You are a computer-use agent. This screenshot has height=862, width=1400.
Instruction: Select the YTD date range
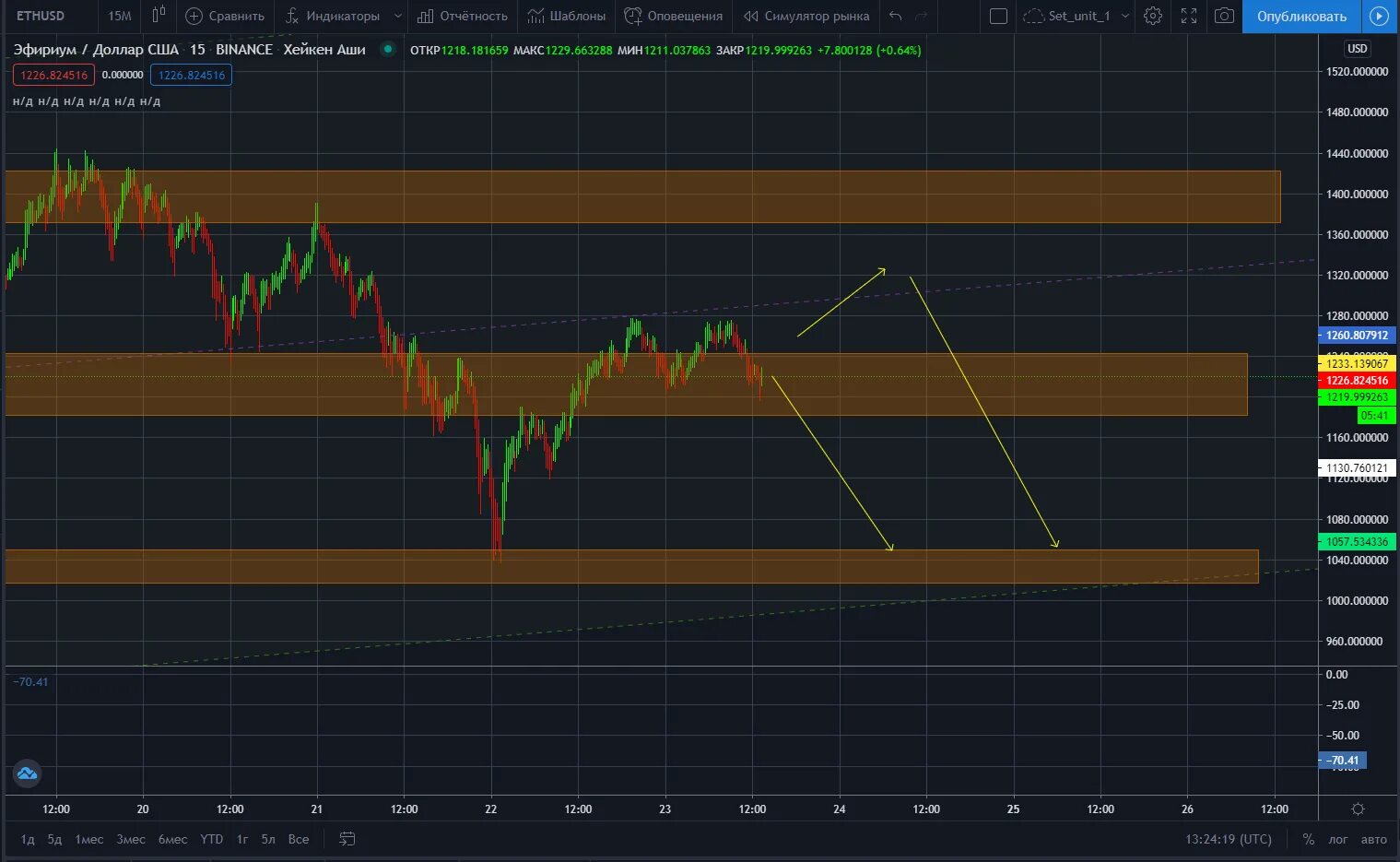[x=212, y=839]
